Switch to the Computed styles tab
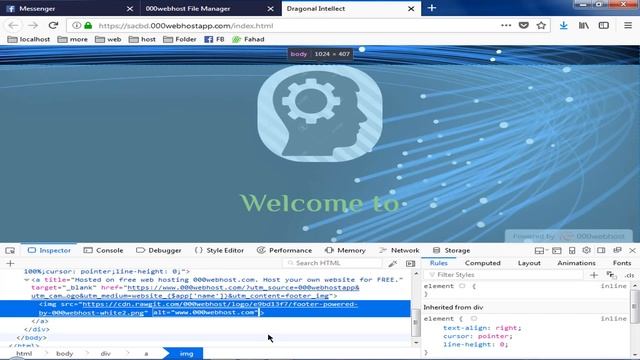 (482, 263)
